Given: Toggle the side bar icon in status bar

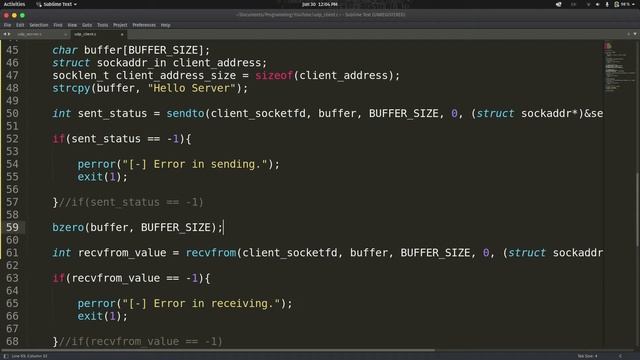Looking at the screenshot, I should pyautogui.click(x=6, y=356).
